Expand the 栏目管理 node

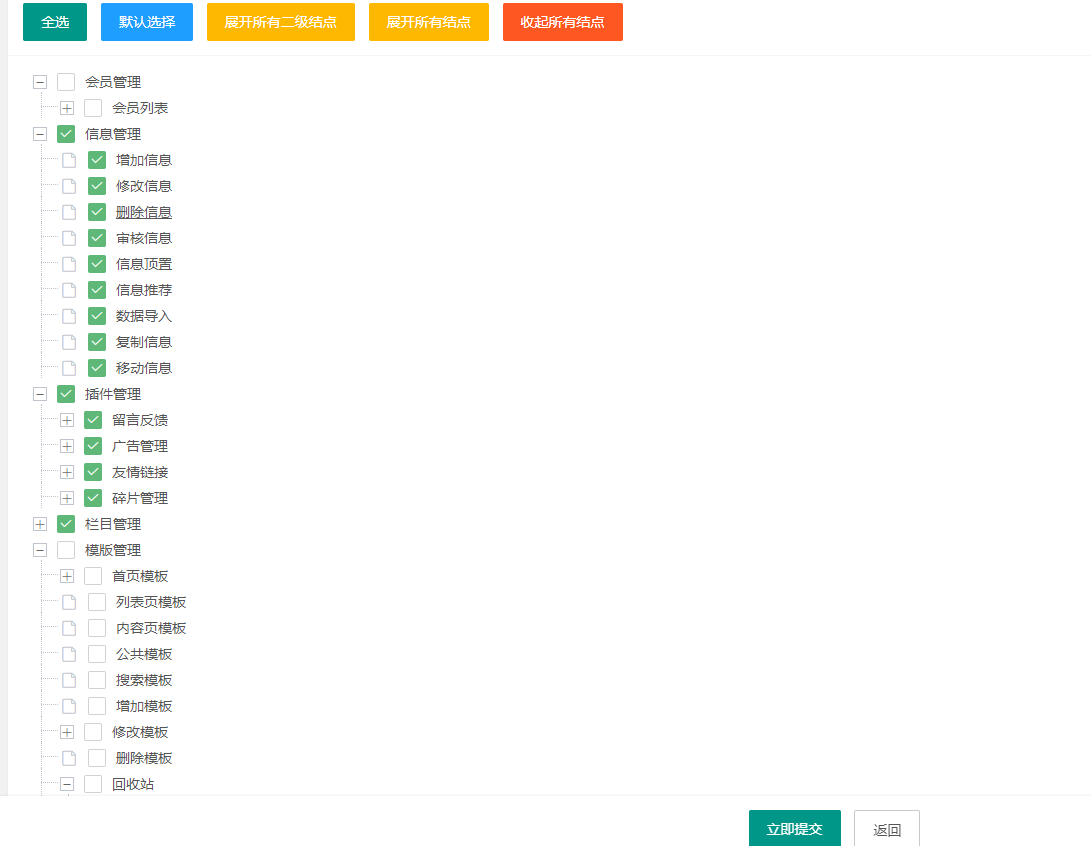tap(40, 524)
